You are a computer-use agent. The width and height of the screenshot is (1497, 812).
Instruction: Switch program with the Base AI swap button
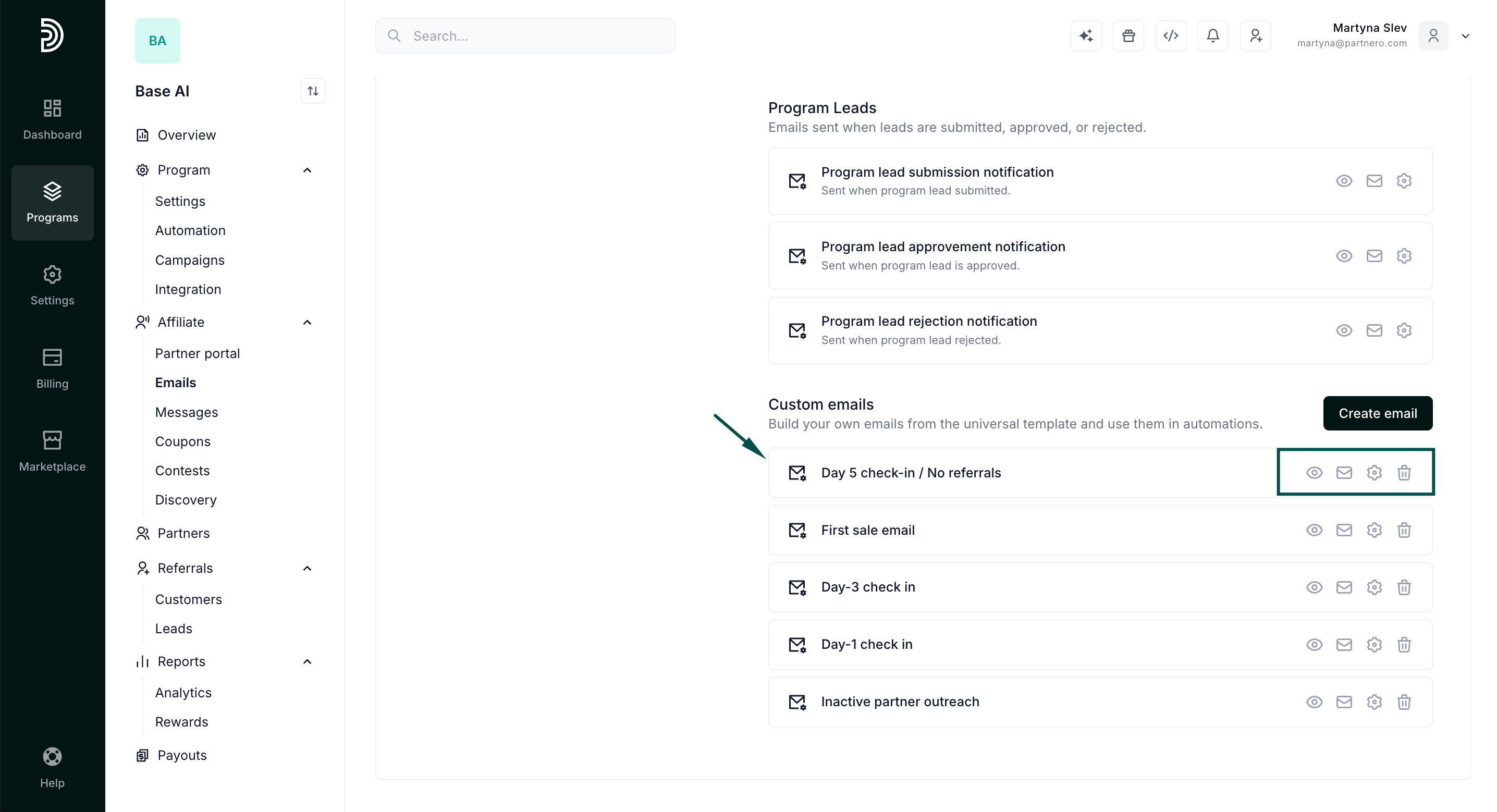tap(313, 91)
